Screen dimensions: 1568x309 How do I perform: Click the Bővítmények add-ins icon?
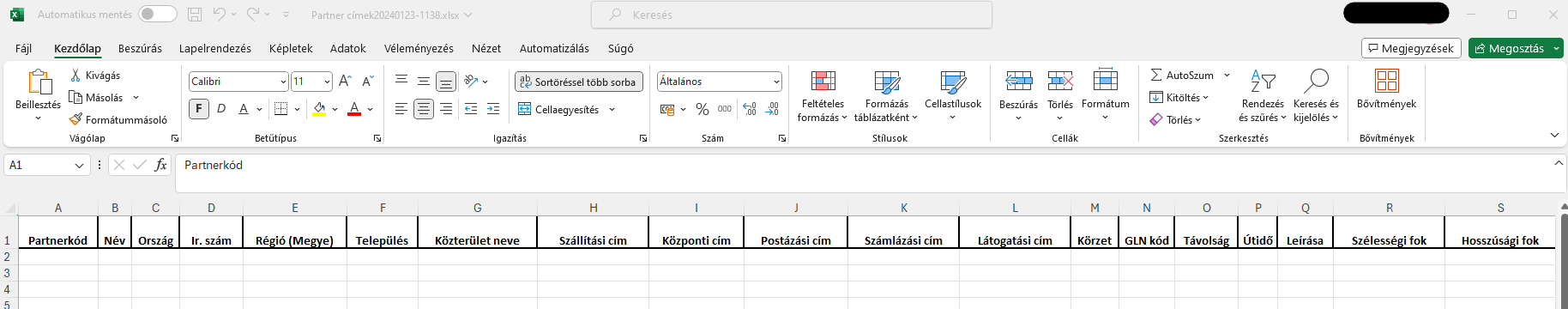[1386, 81]
